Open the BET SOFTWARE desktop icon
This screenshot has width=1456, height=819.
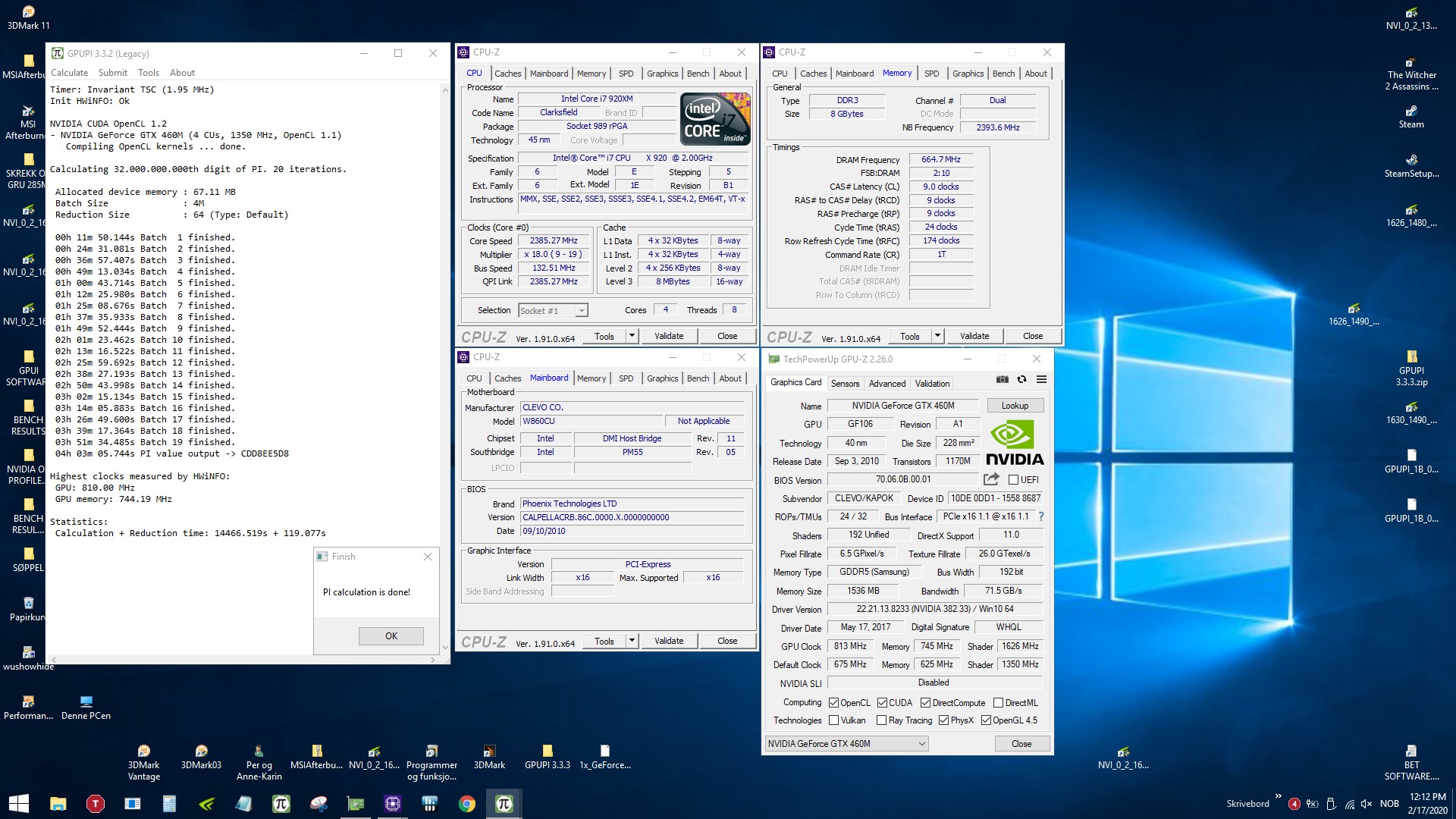[1411, 762]
